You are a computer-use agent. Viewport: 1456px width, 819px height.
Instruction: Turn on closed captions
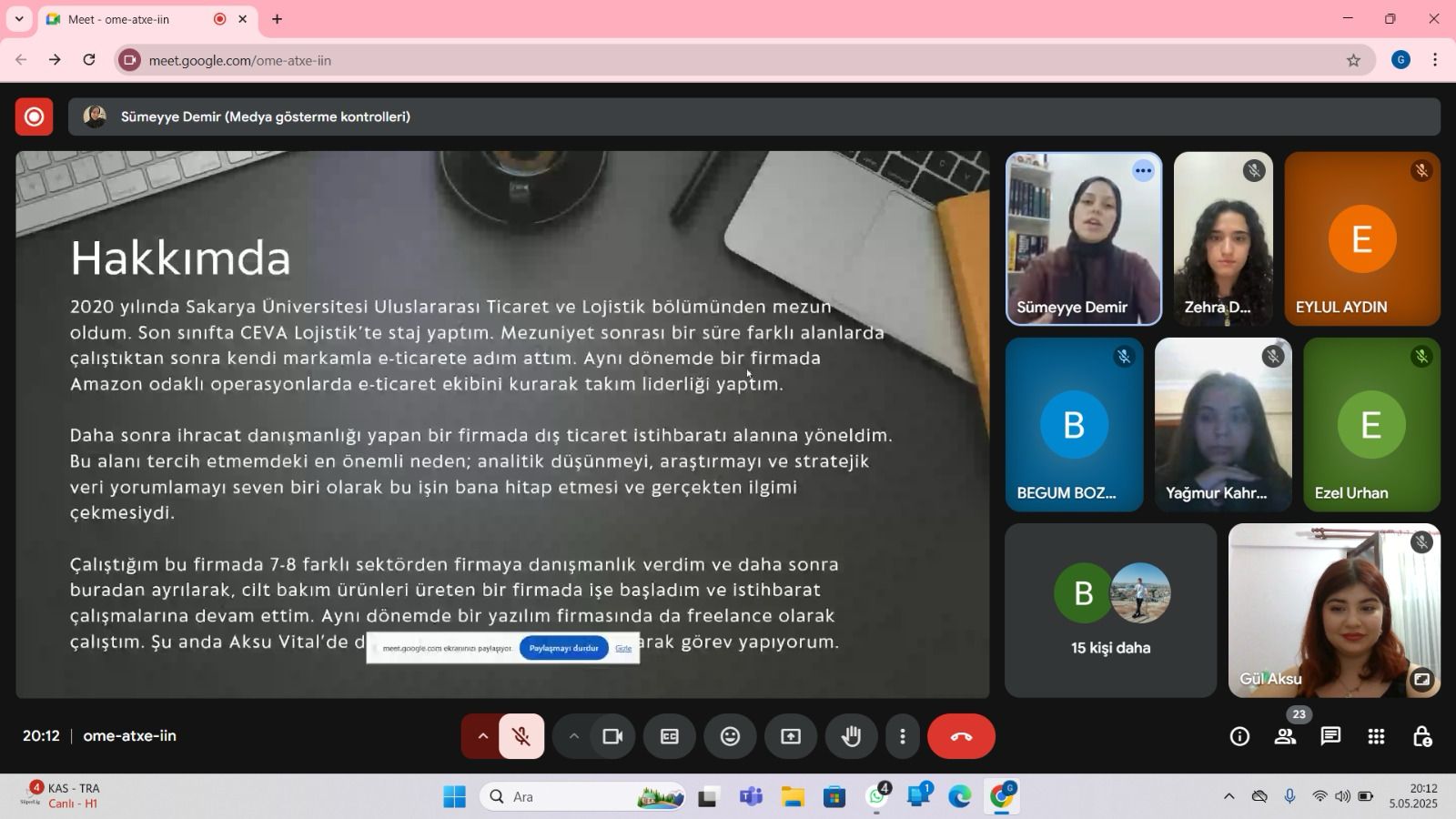(670, 736)
